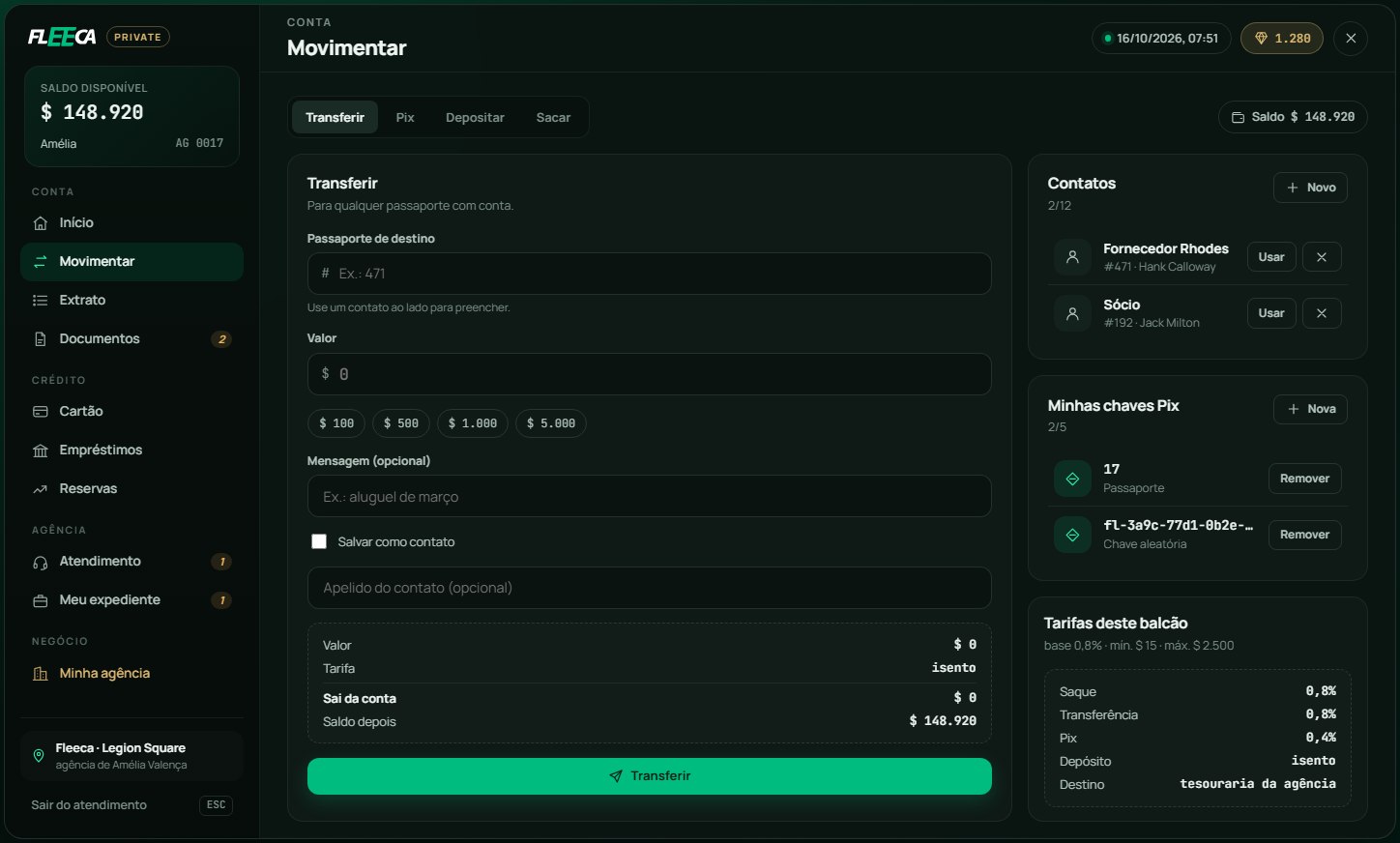Enable the Salvar como contato checkbox
Screen dimensions: 1400x843
(319, 541)
